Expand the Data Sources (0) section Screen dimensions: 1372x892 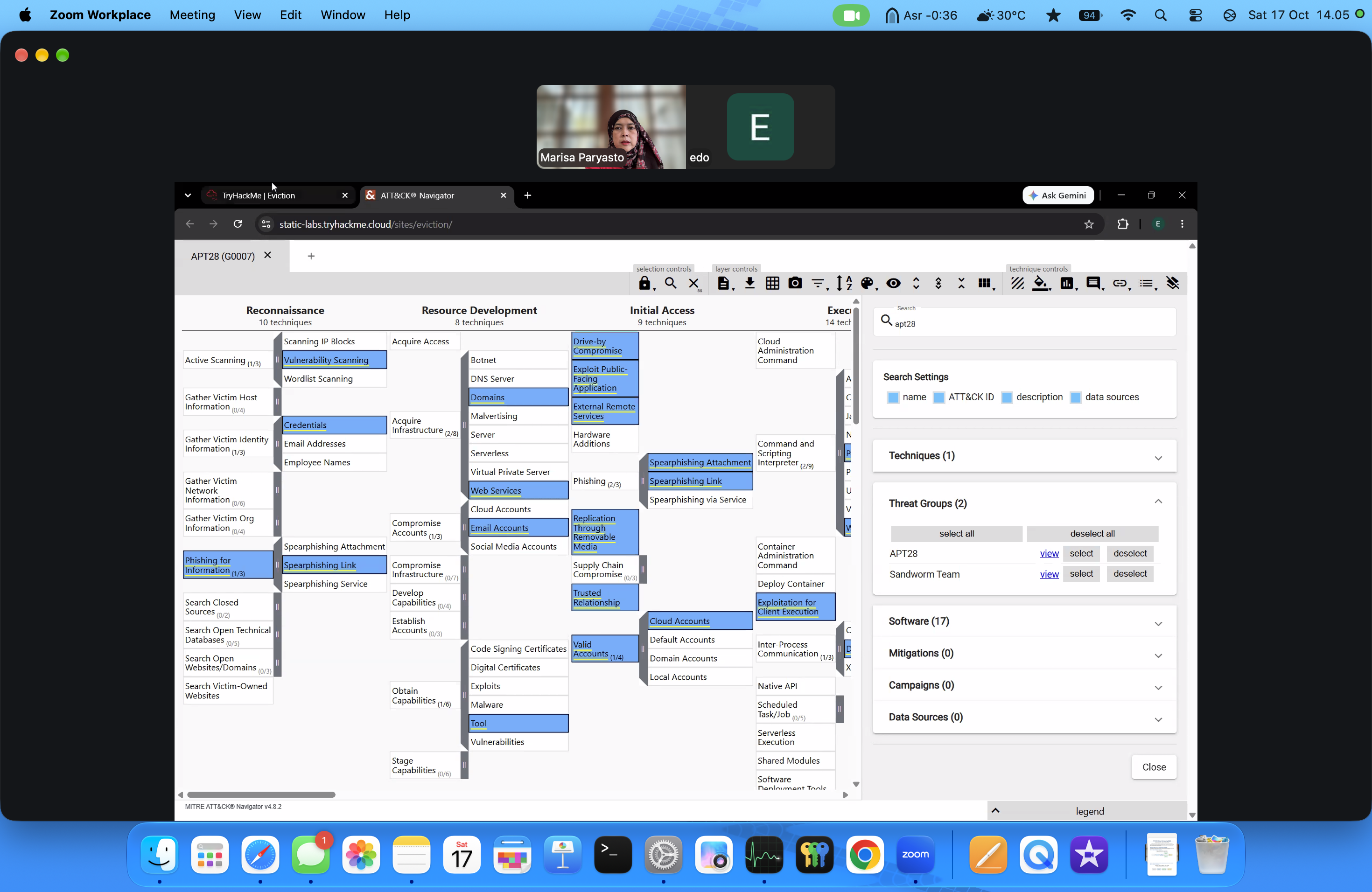click(x=1024, y=717)
